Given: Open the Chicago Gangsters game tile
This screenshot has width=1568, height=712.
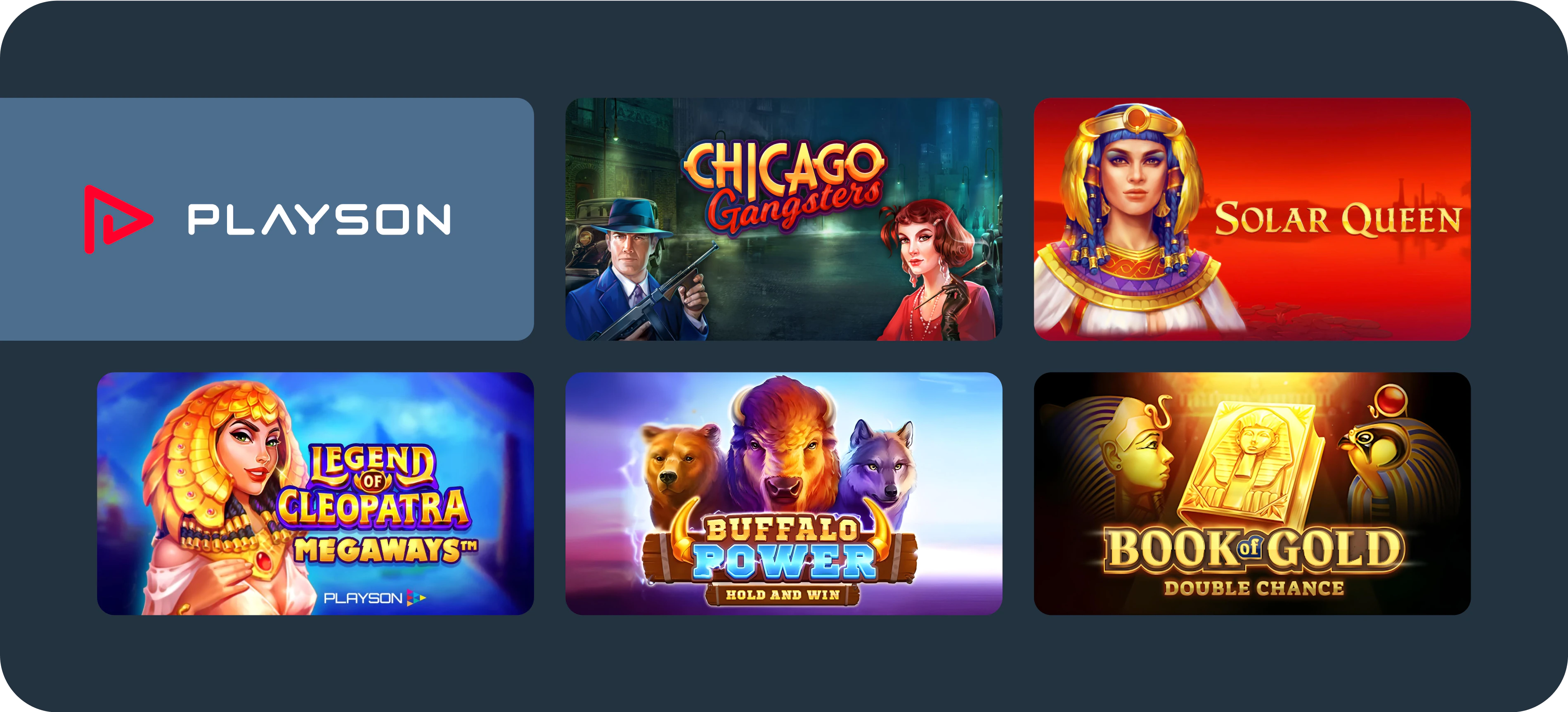Looking at the screenshot, I should pos(783,219).
